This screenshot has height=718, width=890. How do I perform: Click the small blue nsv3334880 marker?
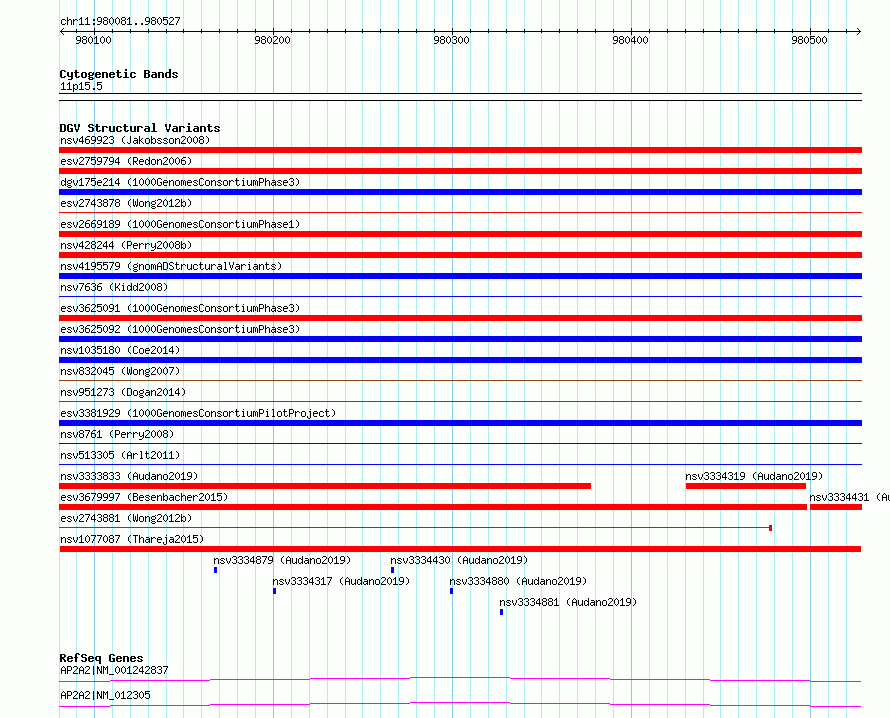(452, 591)
